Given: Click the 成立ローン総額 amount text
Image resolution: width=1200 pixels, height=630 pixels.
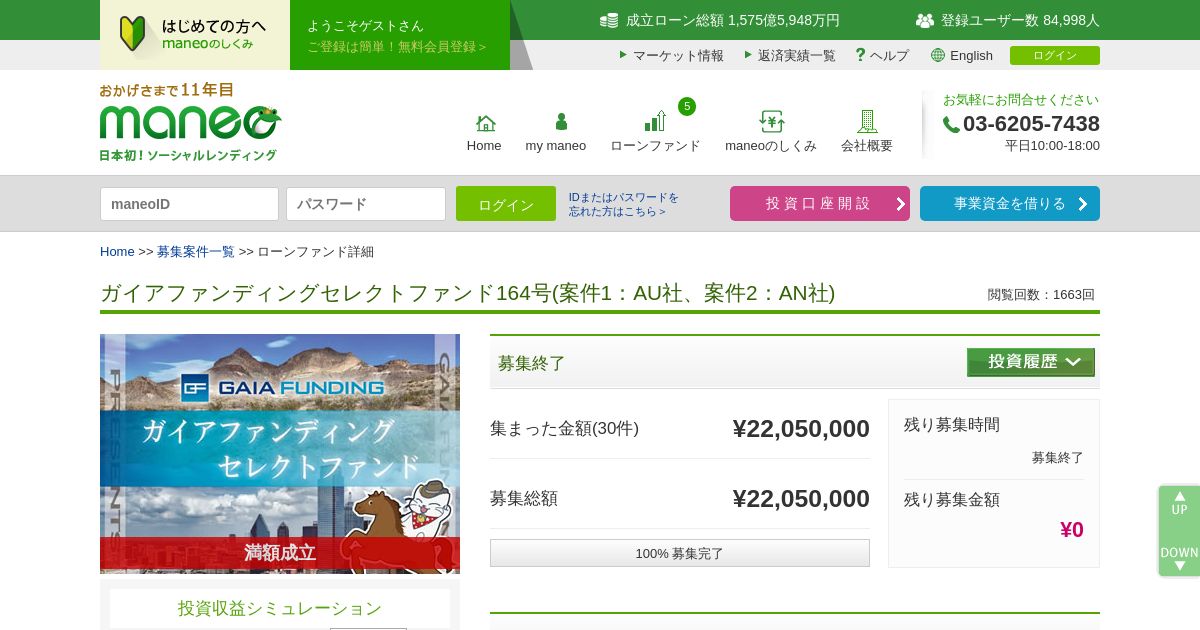Looking at the screenshot, I should 733,20.
